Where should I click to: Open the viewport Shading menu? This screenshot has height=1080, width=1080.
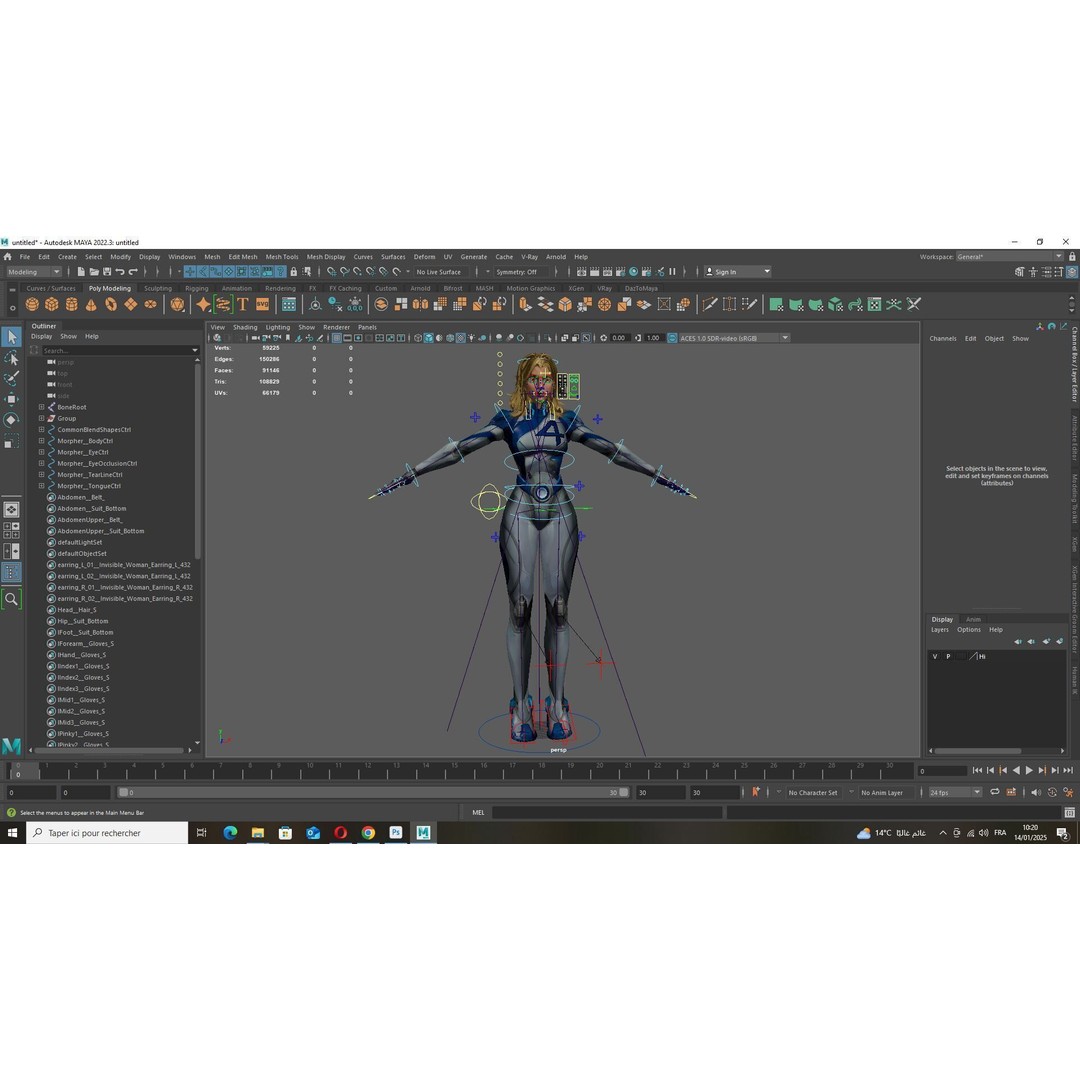tap(245, 327)
